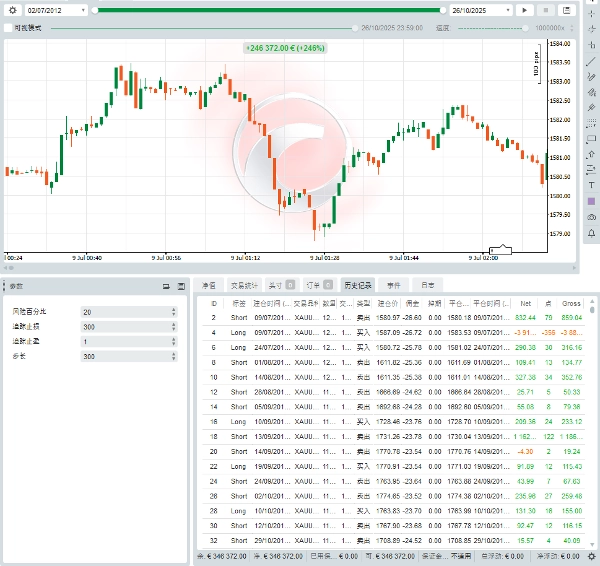Select the text annotation tool
This screenshot has height=566, width=600.
tap(591, 186)
